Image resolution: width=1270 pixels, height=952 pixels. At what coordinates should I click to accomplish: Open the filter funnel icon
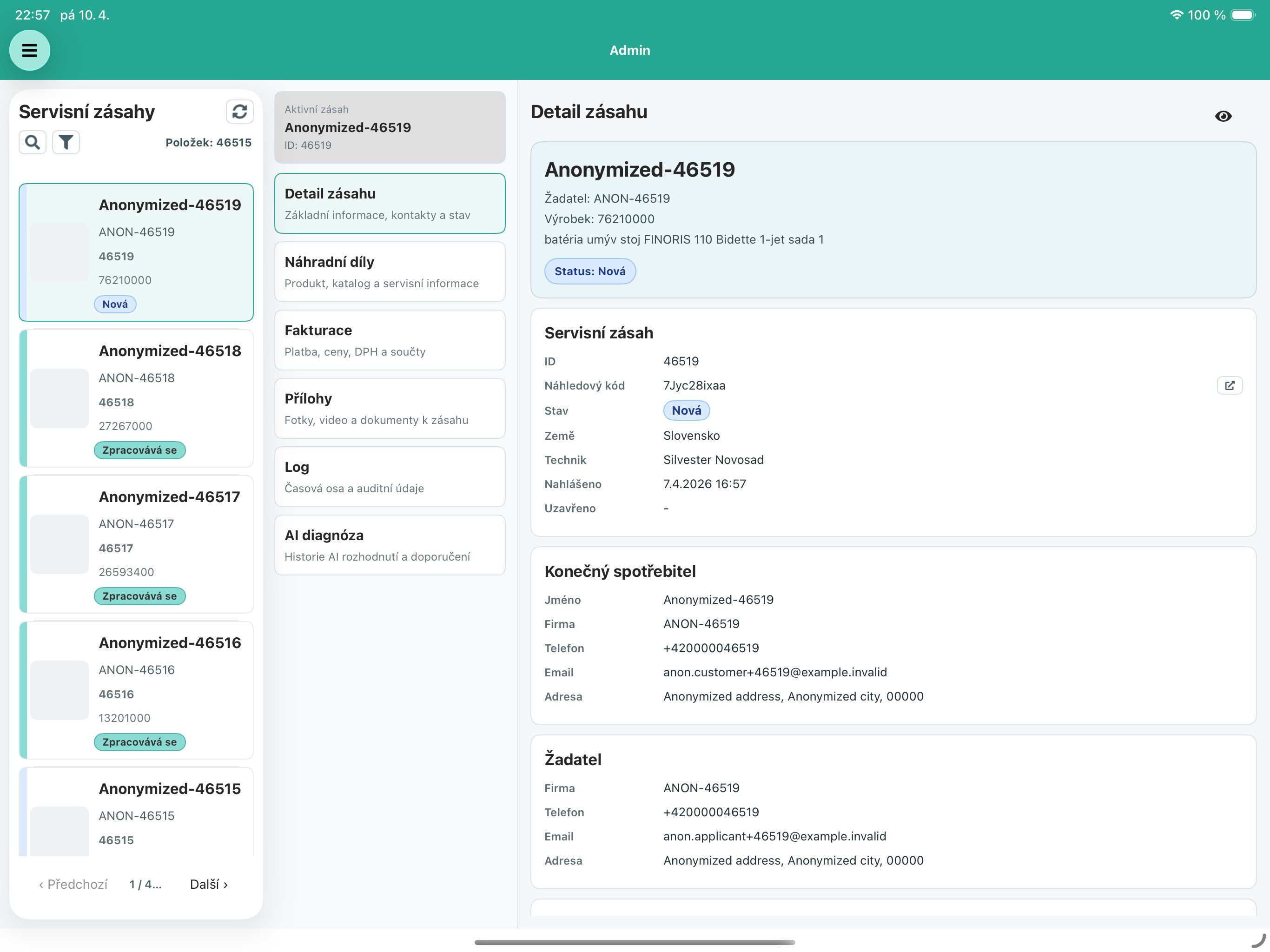point(66,142)
